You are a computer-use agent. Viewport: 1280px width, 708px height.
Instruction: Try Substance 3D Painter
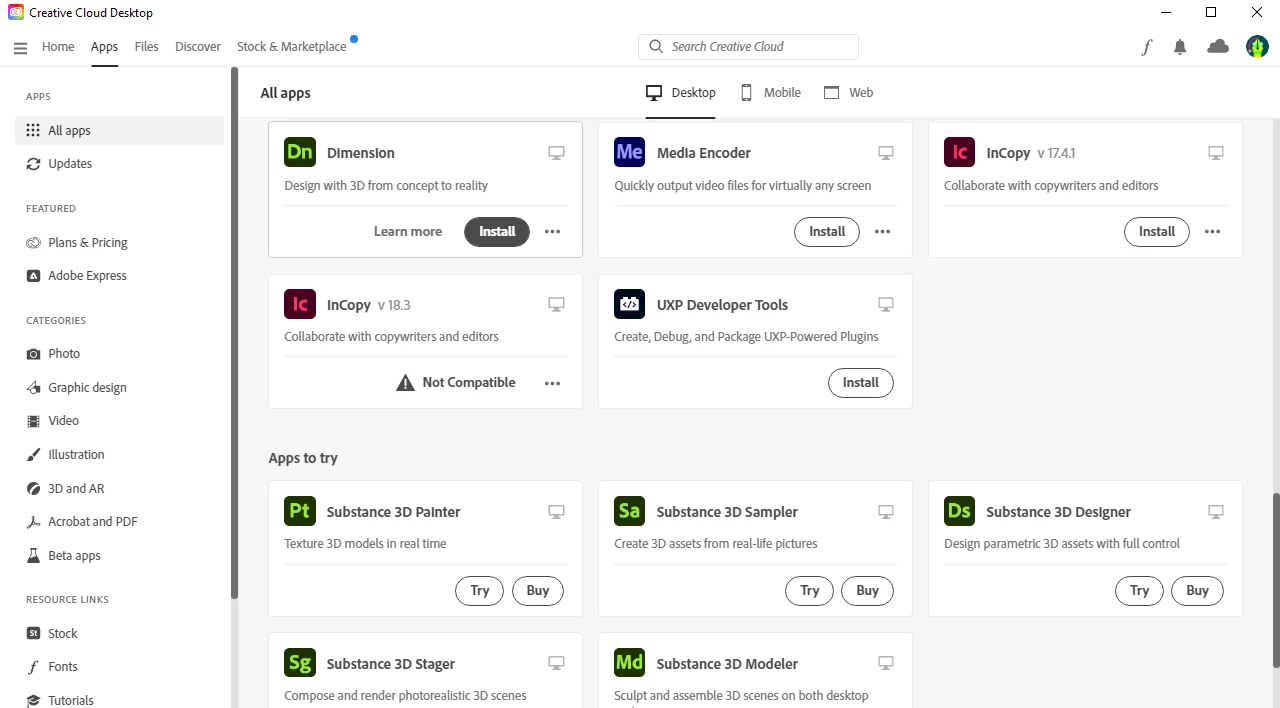coord(480,591)
